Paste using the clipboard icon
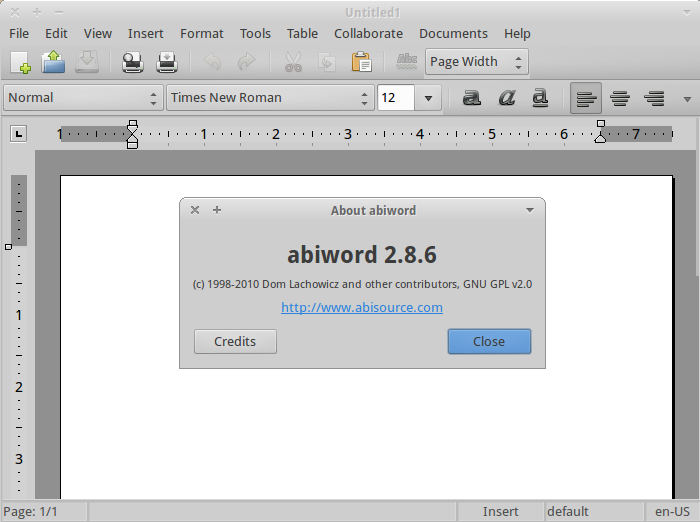 [361, 62]
